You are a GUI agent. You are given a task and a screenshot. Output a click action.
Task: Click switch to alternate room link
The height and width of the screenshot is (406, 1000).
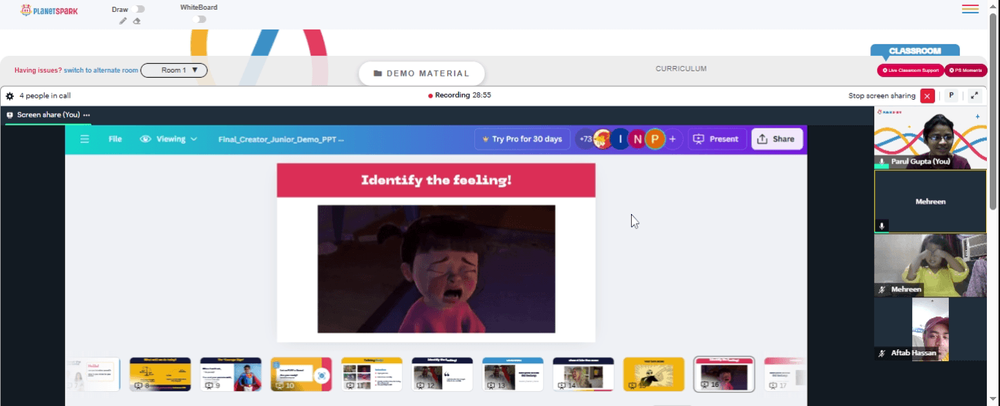pyautogui.click(x=101, y=70)
